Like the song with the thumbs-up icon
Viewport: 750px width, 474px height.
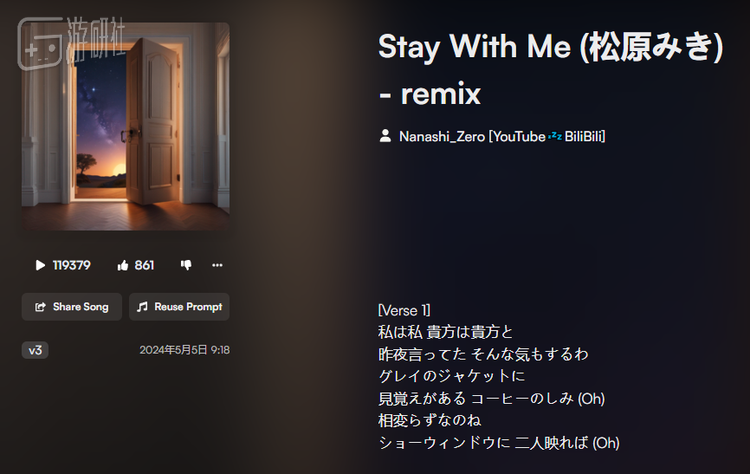click(x=123, y=265)
